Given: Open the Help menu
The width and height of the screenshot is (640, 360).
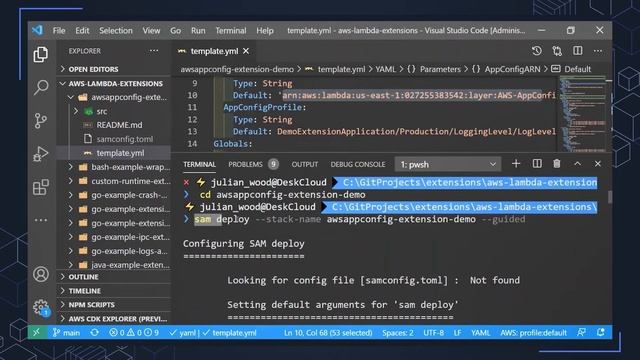Looking at the screenshot, I should coord(264,31).
